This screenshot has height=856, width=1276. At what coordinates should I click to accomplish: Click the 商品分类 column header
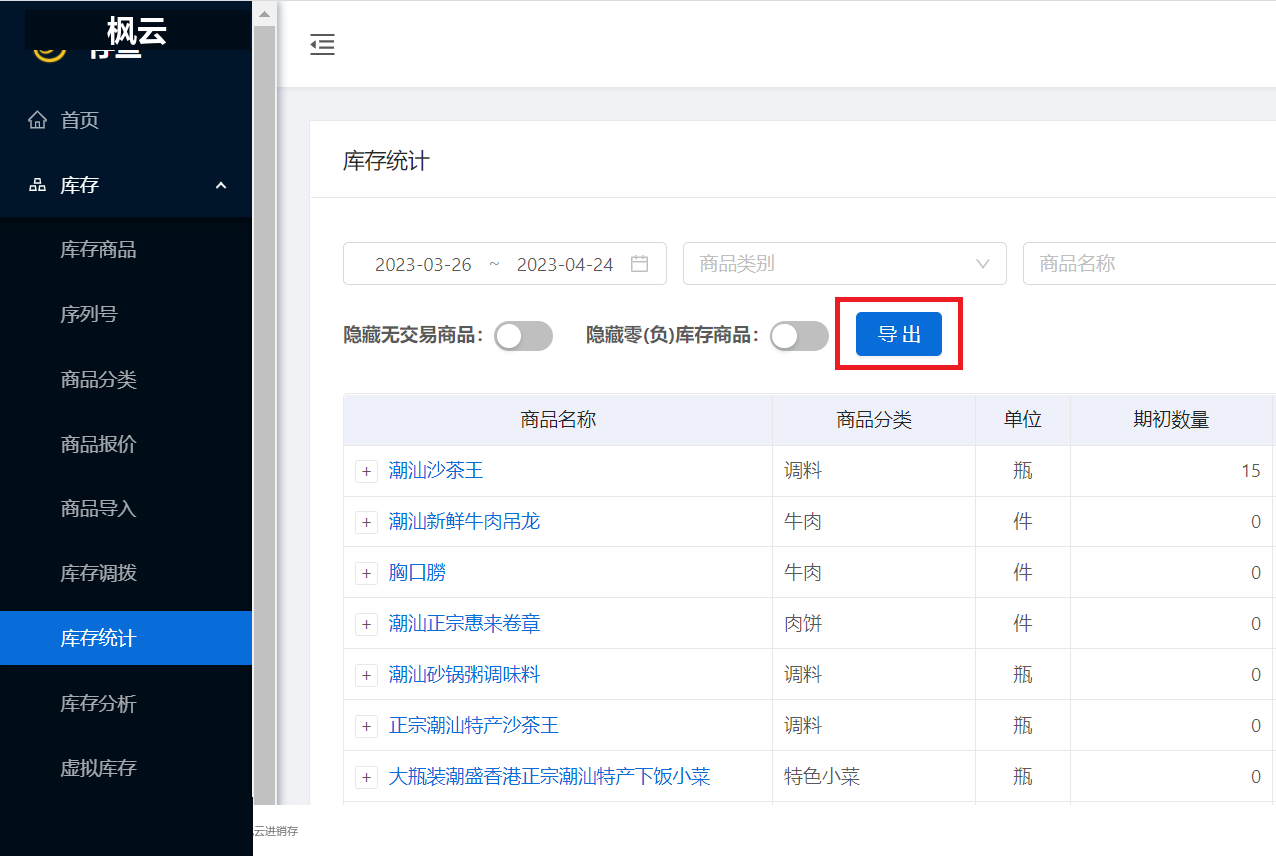point(874,420)
